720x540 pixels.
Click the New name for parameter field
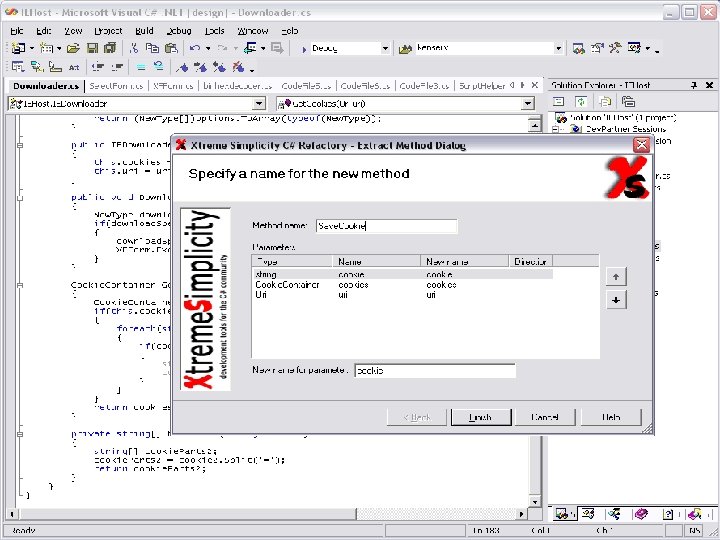tap(435, 371)
